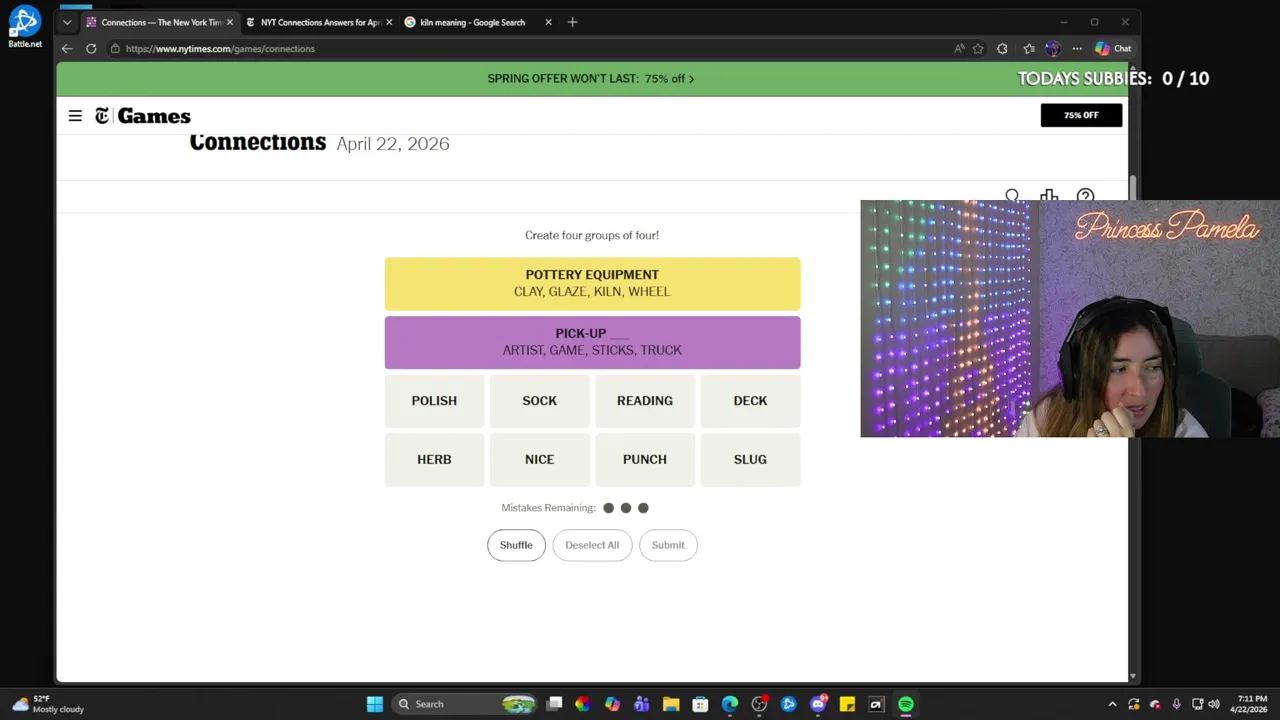The width and height of the screenshot is (1280, 720).
Task: Select the READING tile
Action: coord(645,401)
